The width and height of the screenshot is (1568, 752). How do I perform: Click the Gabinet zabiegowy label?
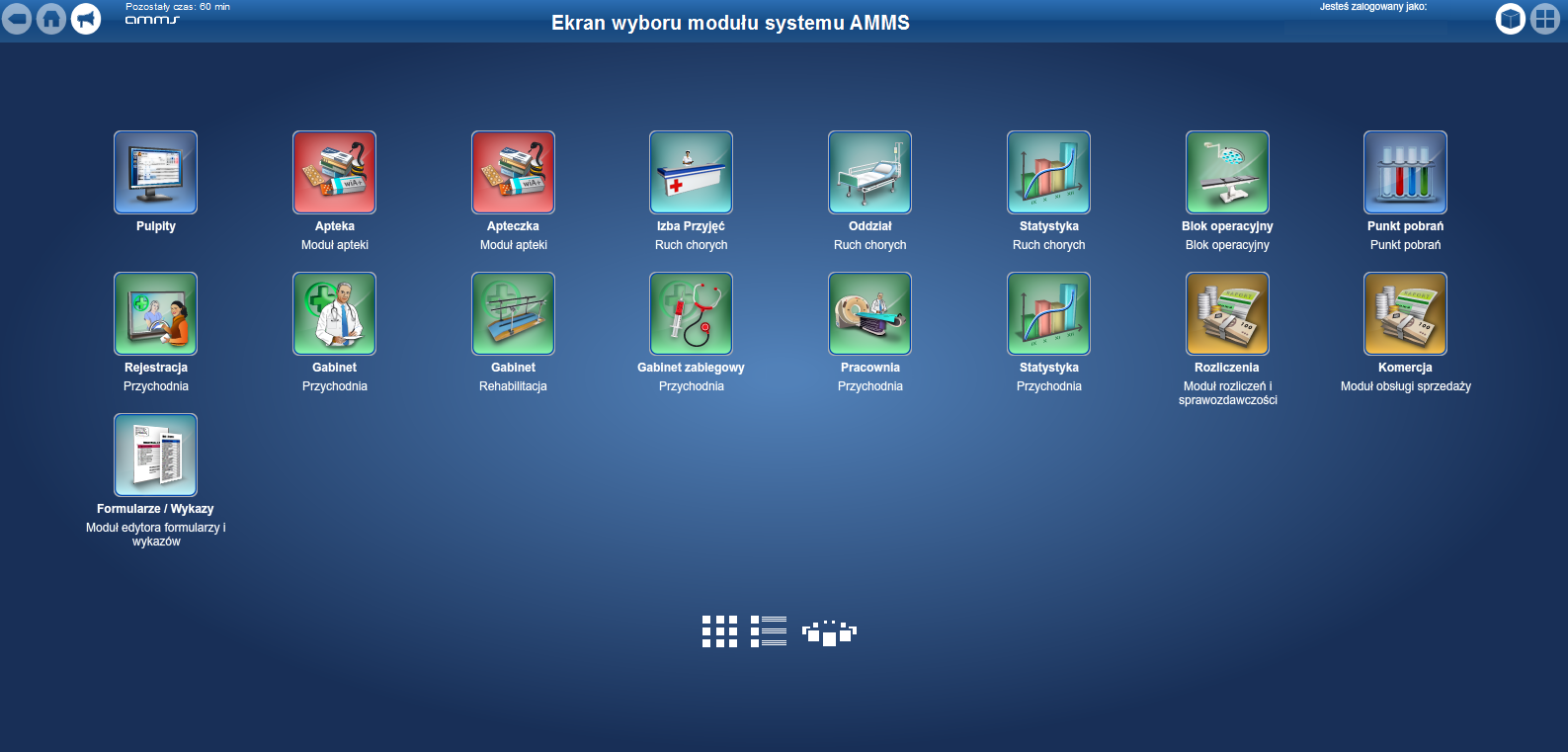[x=691, y=368]
